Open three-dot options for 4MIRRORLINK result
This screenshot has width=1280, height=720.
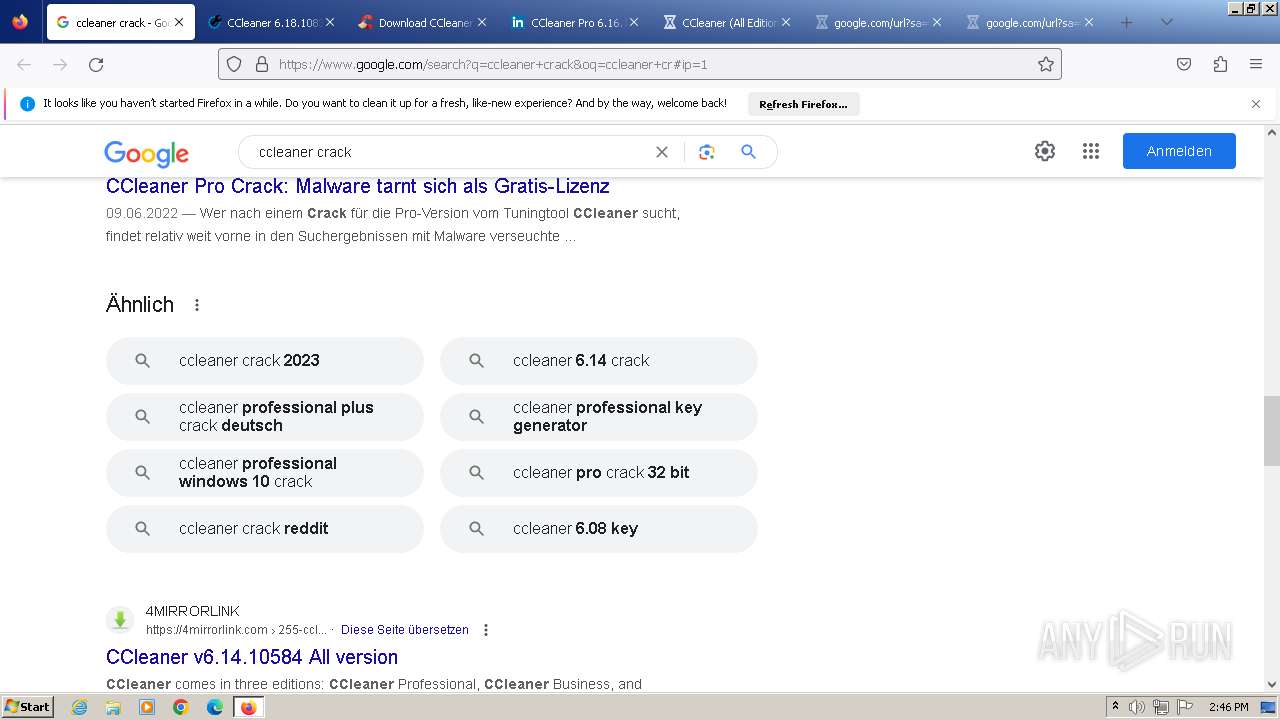click(486, 630)
